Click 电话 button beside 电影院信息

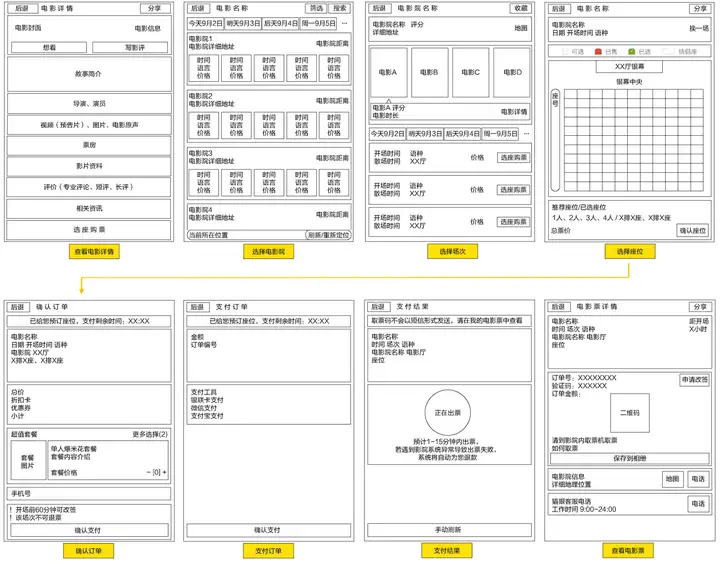point(698,479)
